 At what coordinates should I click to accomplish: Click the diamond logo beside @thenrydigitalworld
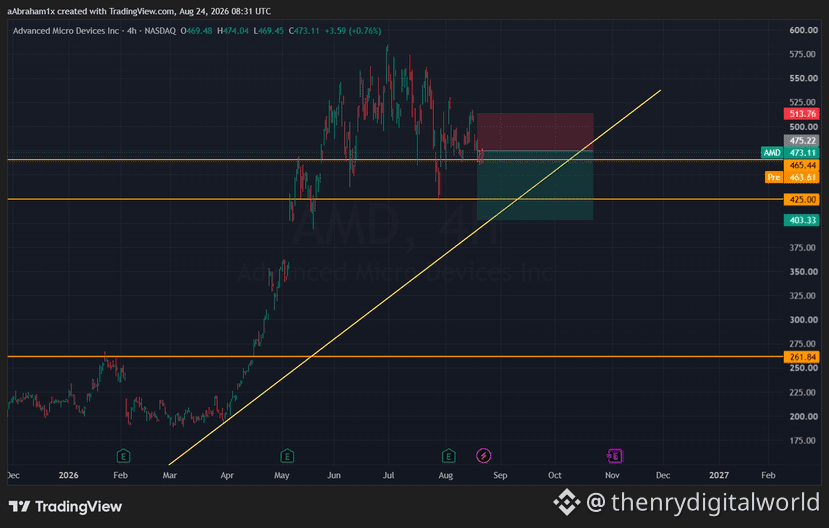(x=567, y=502)
